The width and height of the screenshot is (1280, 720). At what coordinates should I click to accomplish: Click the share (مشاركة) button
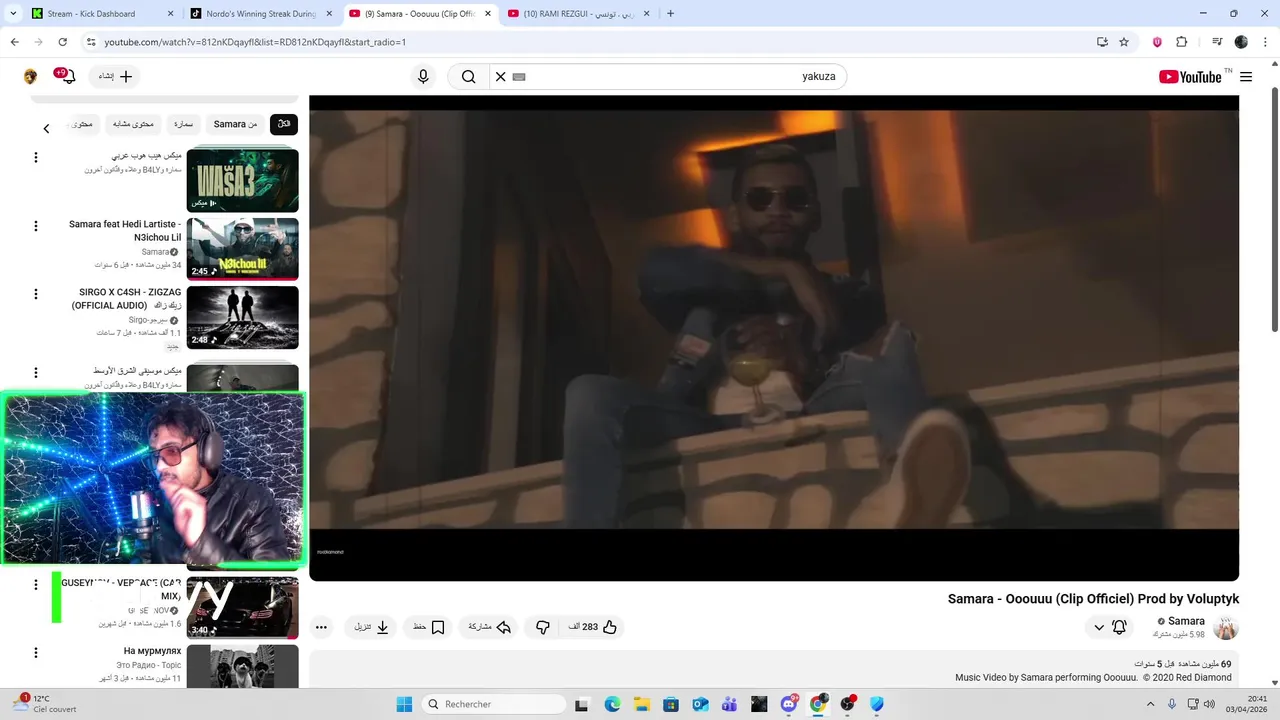[x=490, y=627]
